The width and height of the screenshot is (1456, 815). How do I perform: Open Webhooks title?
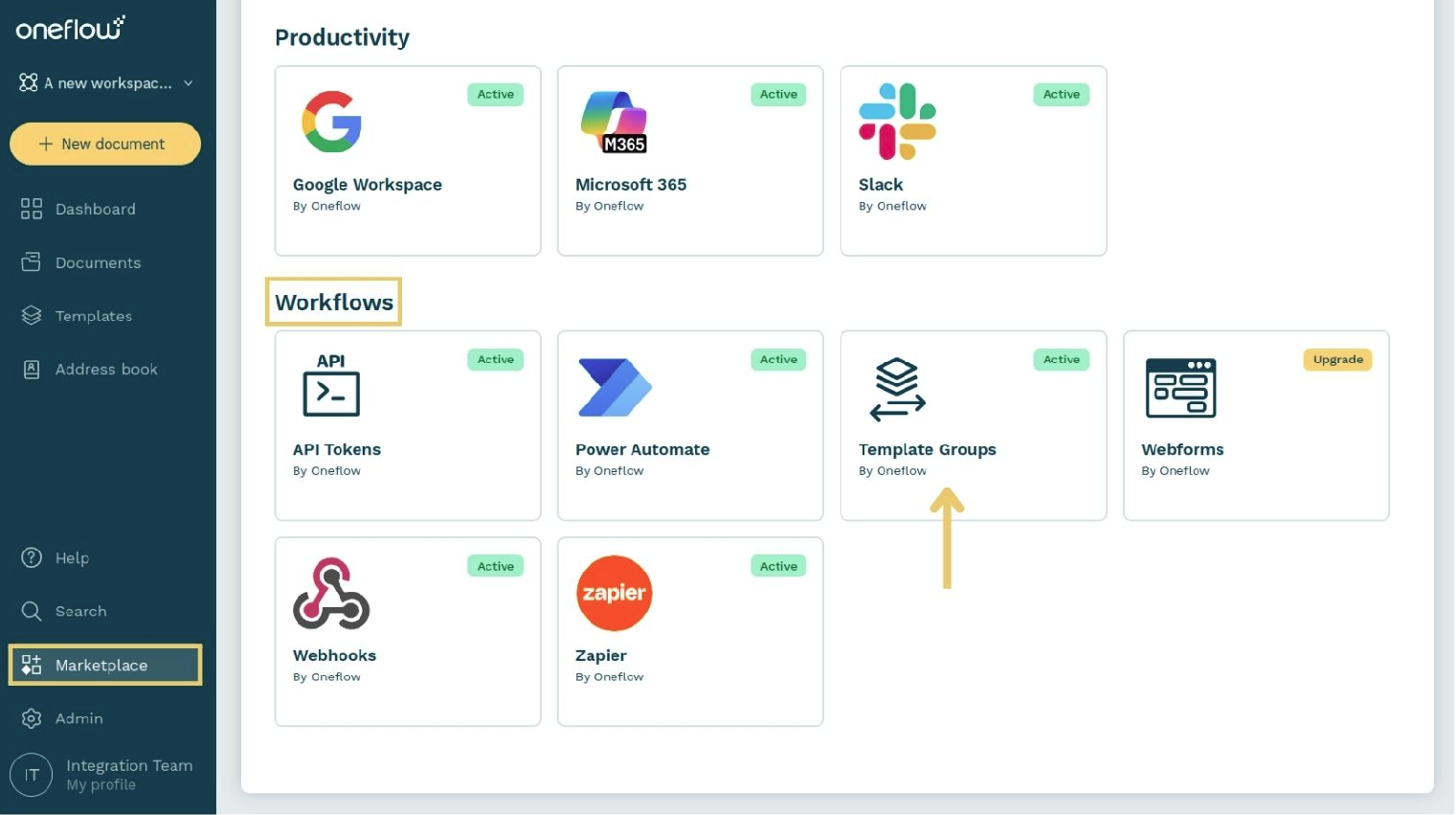334,655
